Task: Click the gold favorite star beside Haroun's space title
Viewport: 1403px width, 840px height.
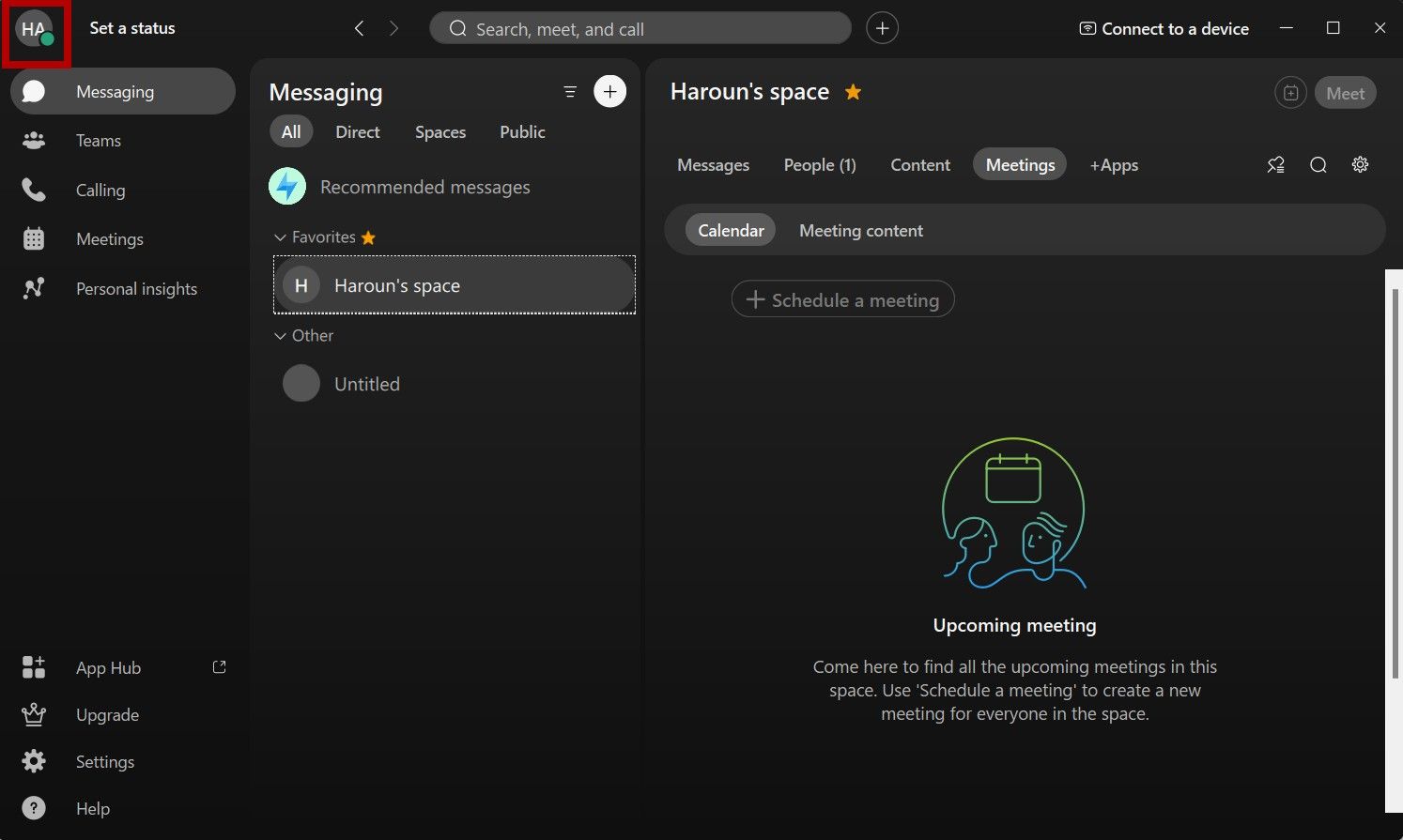Action: click(853, 92)
